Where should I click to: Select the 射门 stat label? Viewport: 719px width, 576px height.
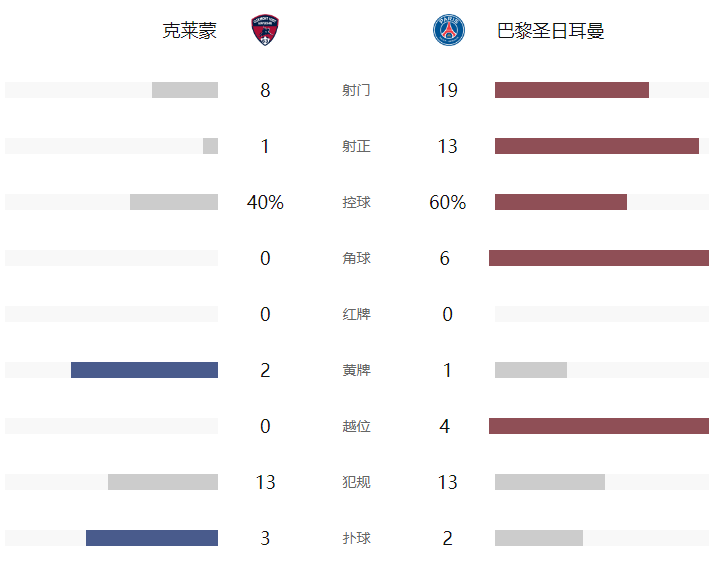[356, 90]
